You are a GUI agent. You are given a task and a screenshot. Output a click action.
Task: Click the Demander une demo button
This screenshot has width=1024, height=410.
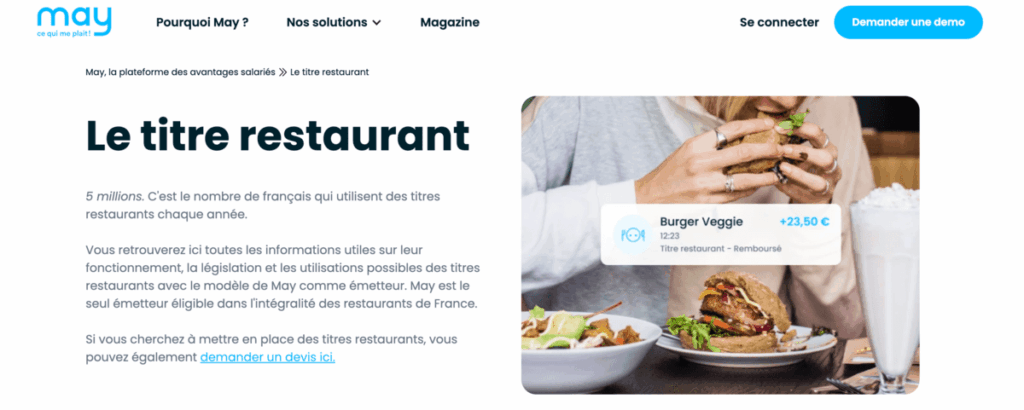click(x=908, y=22)
